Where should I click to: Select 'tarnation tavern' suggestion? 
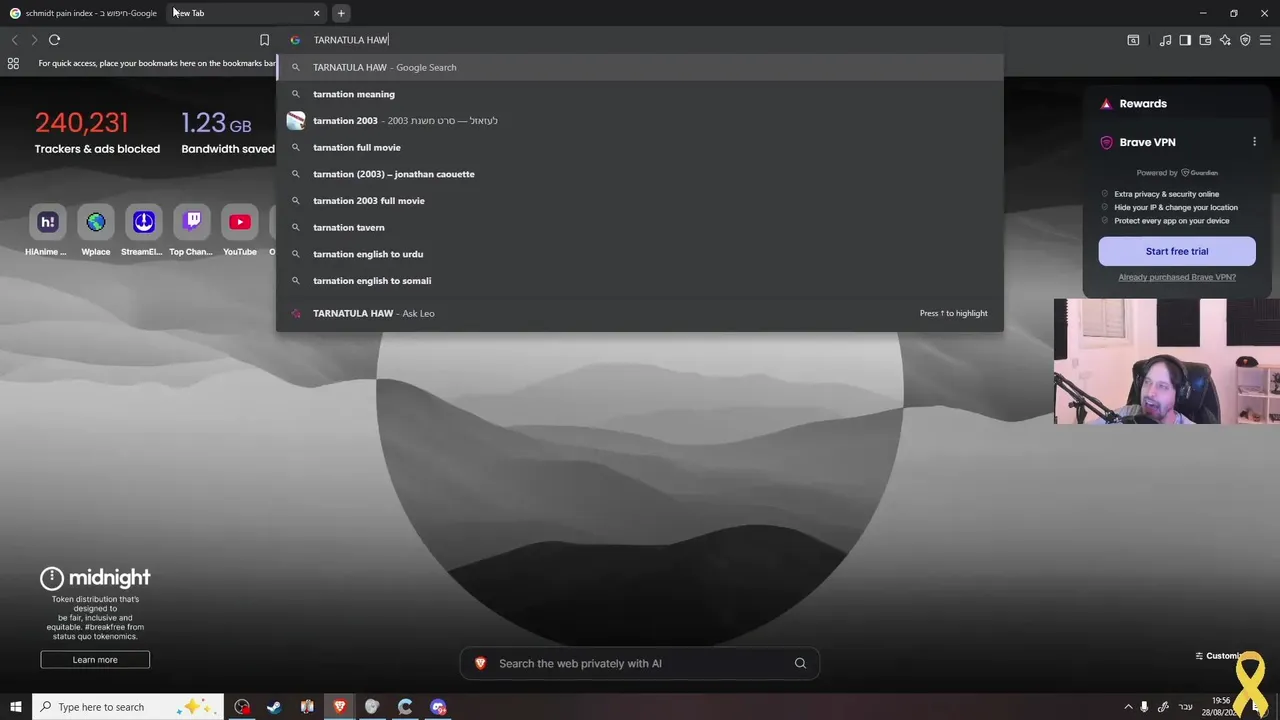point(640,227)
